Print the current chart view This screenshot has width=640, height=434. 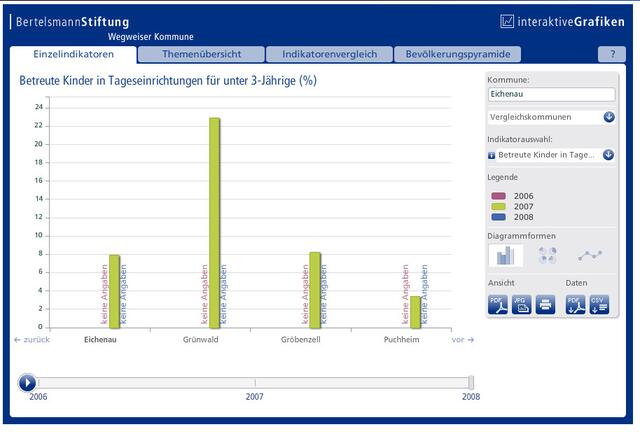pos(545,305)
